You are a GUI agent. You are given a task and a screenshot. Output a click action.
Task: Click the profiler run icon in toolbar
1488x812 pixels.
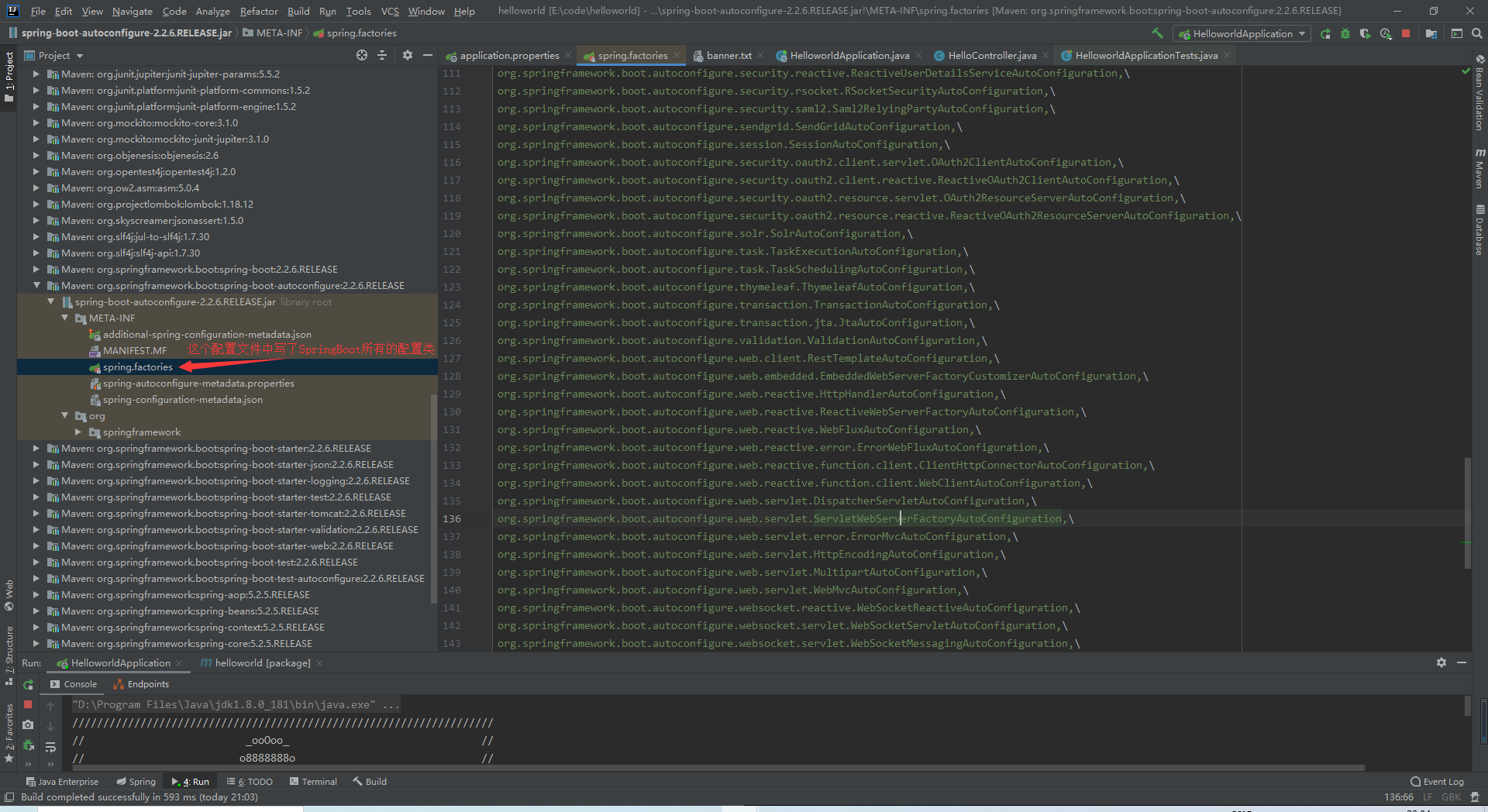1386,33
